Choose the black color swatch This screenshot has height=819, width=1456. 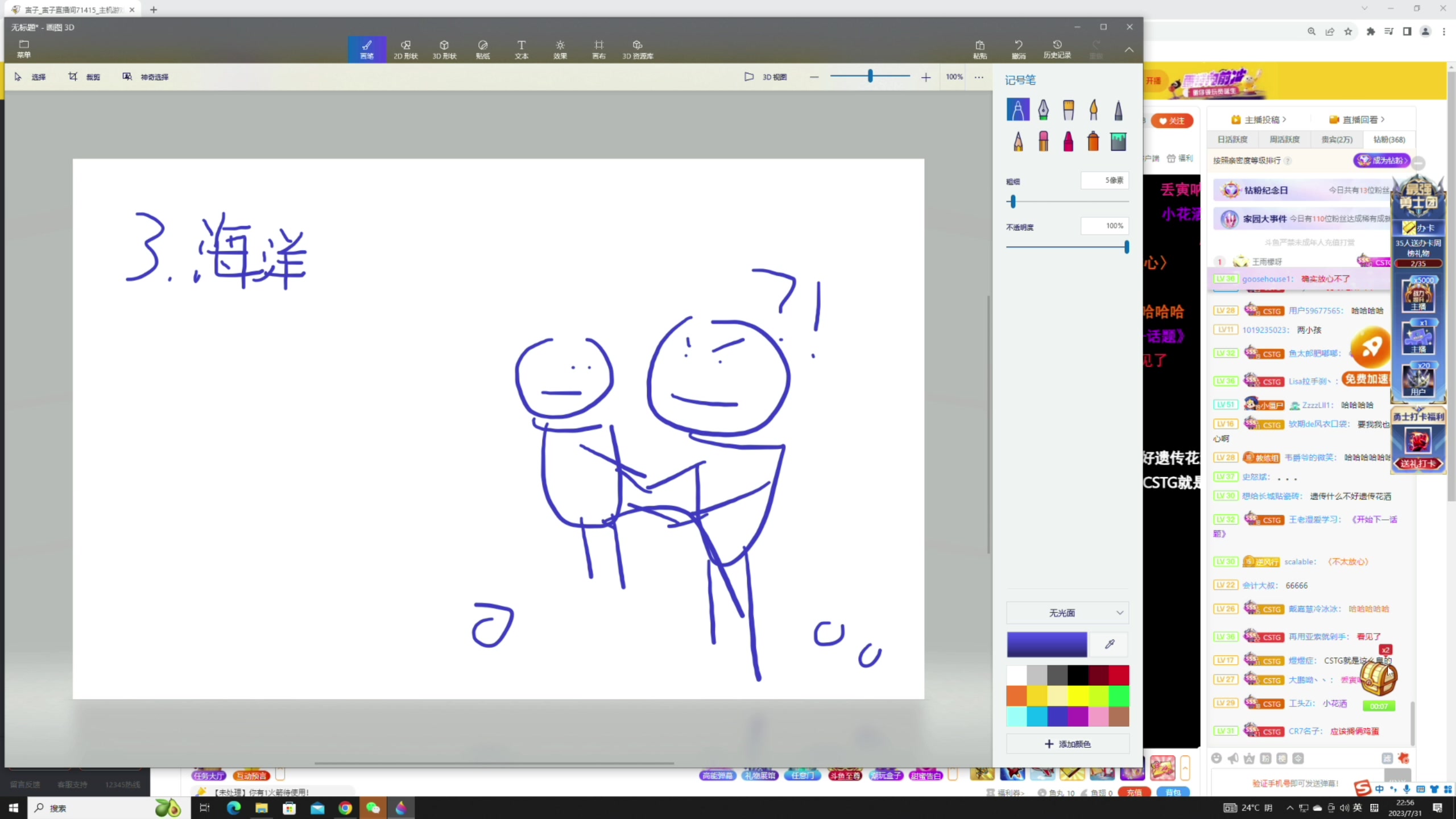click(1078, 675)
